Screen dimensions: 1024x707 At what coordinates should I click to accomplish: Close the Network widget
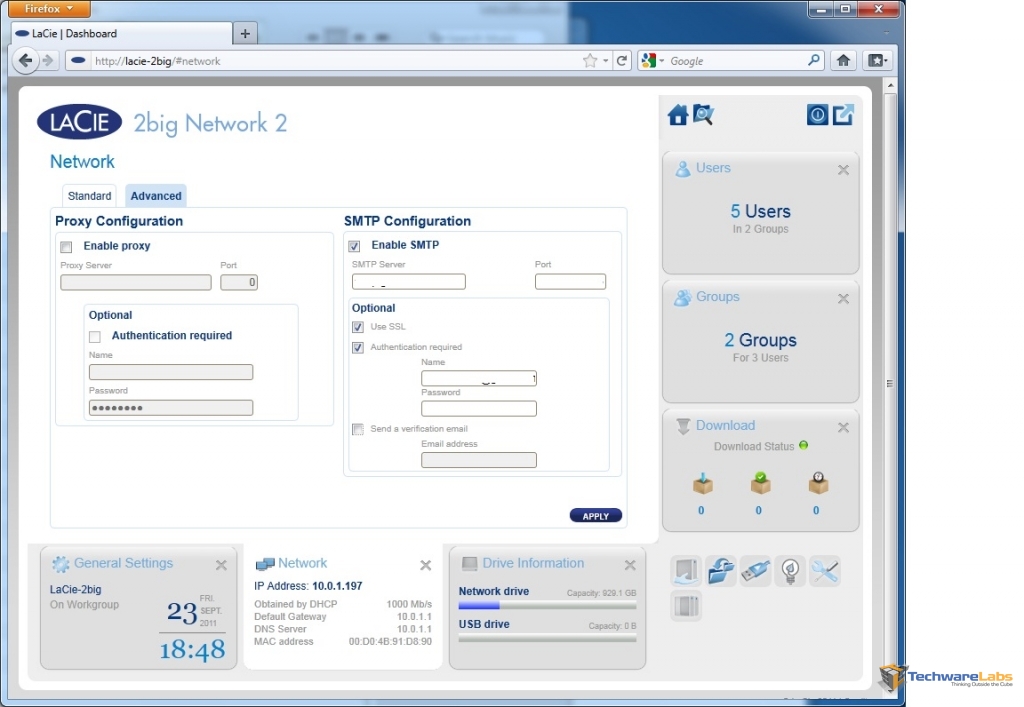426,565
